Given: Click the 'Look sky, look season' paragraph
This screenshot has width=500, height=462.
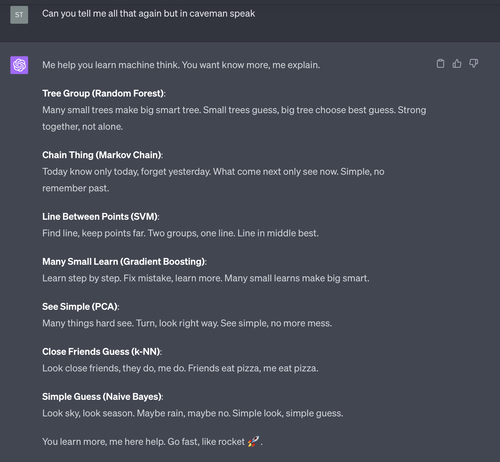Looking at the screenshot, I should [193, 413].
